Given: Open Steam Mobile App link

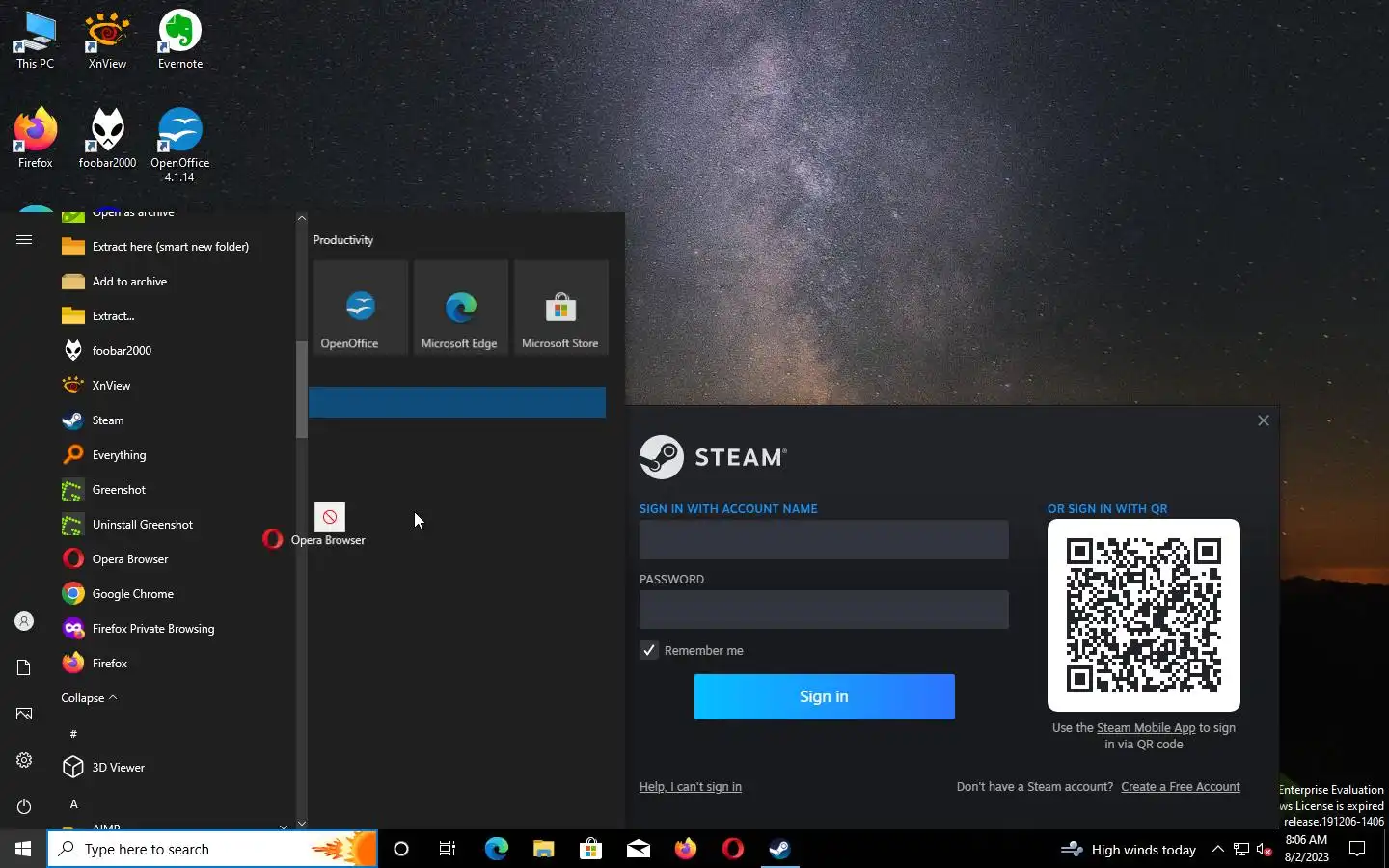Looking at the screenshot, I should 1146,728.
